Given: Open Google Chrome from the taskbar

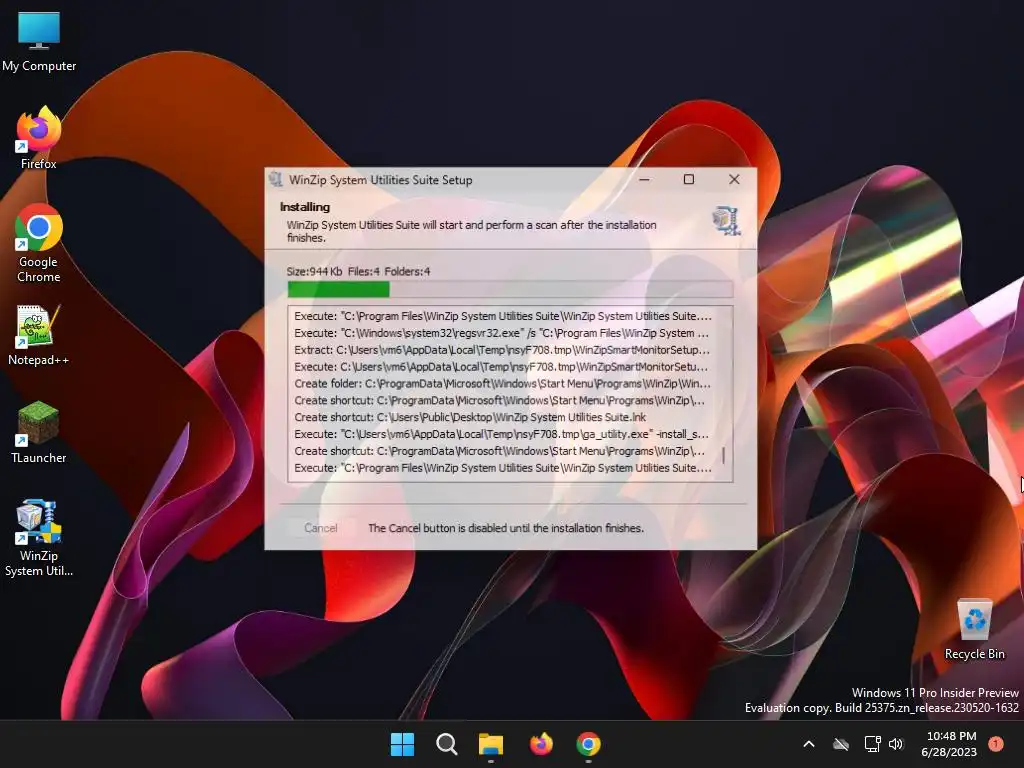Looking at the screenshot, I should (588, 744).
